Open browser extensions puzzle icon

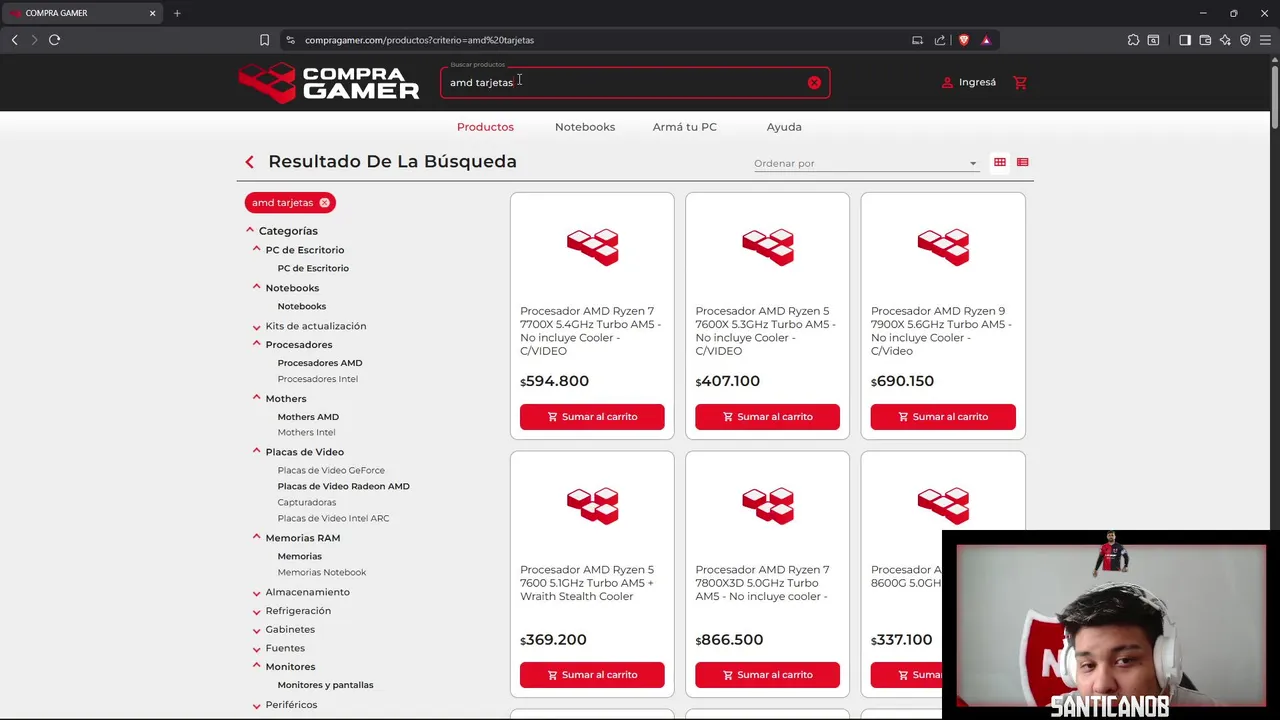click(x=1133, y=40)
